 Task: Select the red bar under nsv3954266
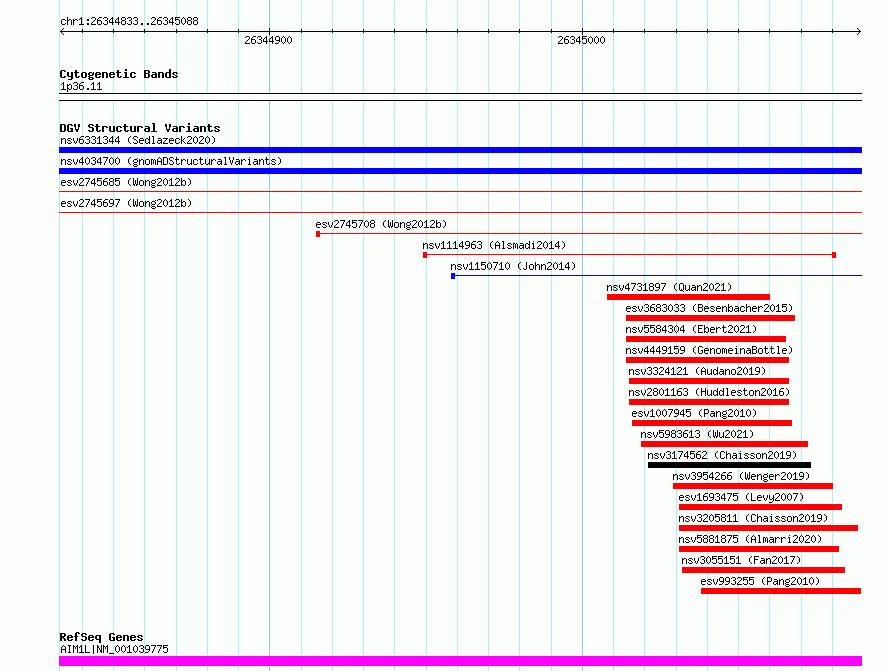tap(753, 486)
